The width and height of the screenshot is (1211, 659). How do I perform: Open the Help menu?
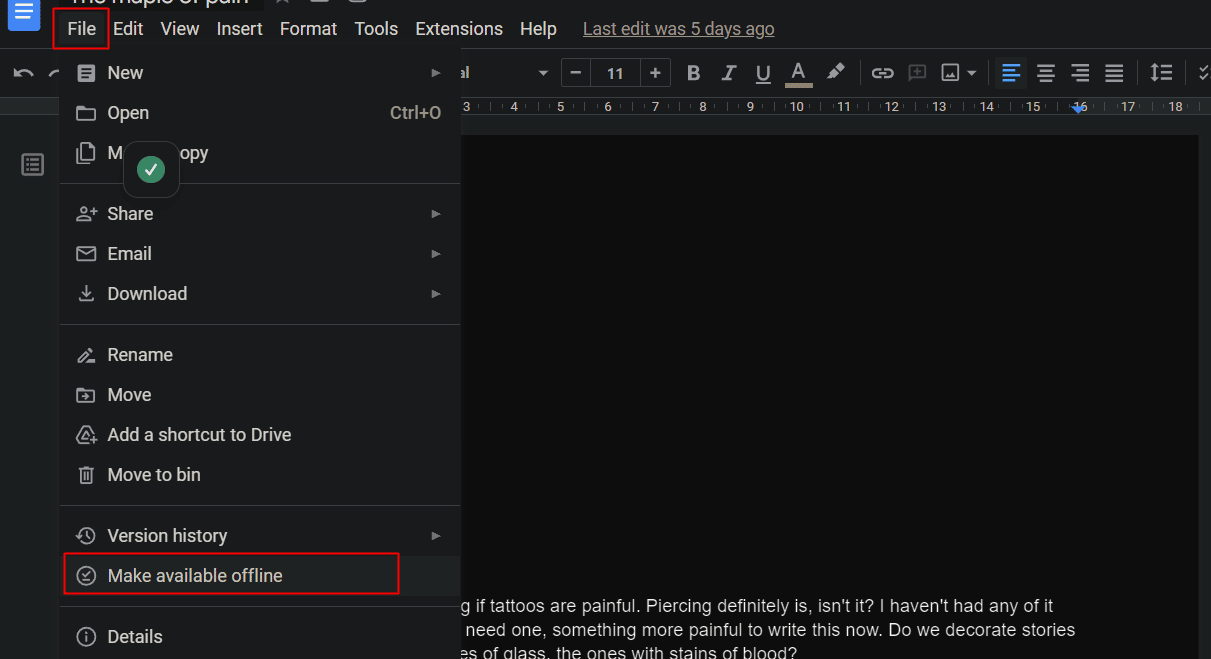538,29
